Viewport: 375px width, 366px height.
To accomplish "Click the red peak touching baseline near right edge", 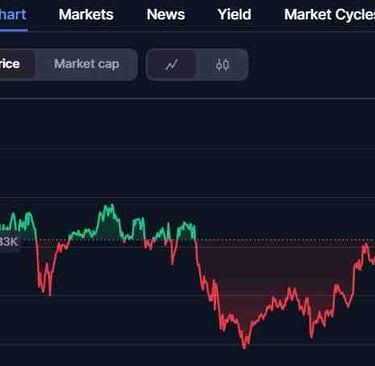I will (x=366, y=245).
